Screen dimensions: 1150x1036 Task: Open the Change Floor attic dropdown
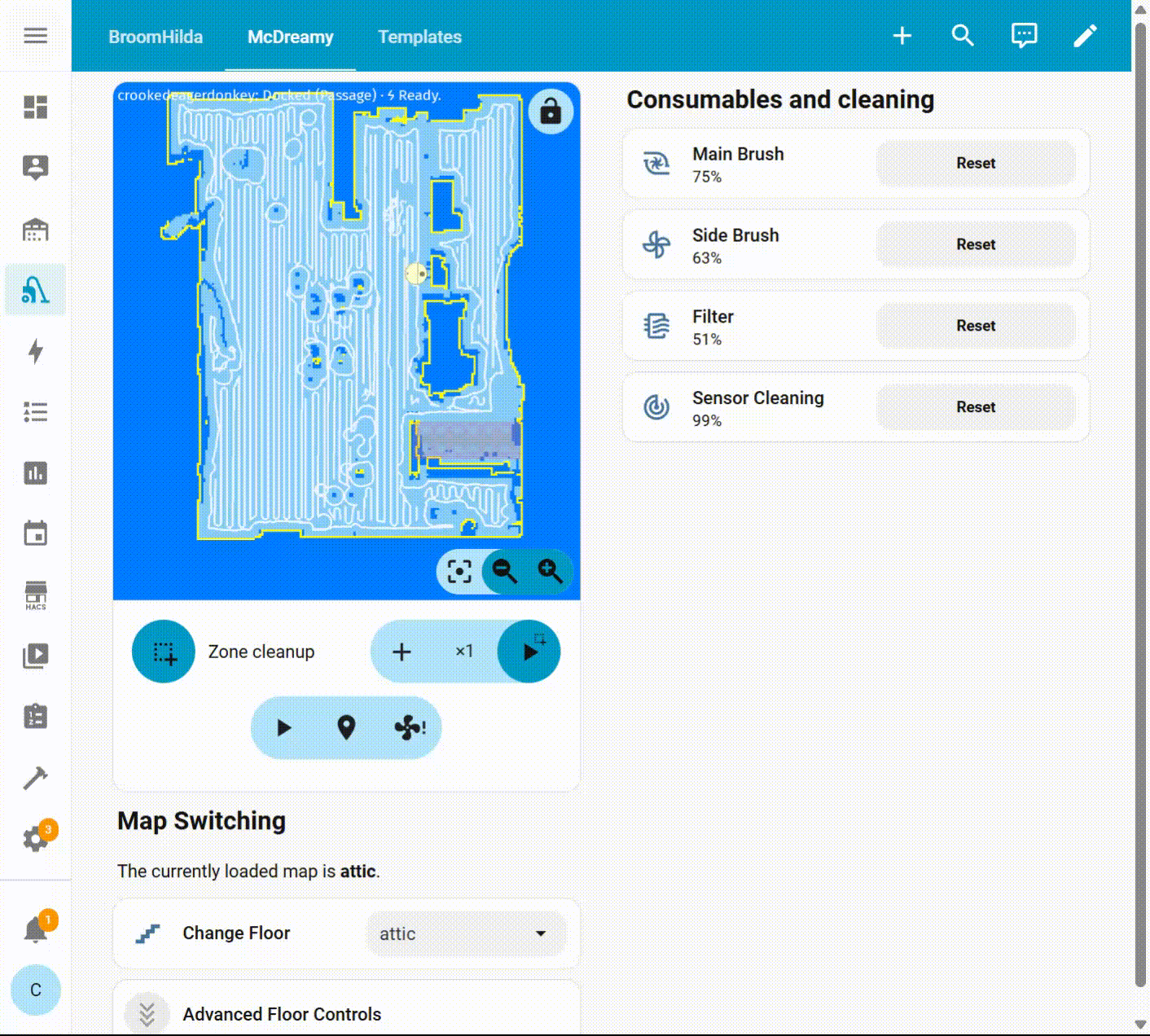466,934
